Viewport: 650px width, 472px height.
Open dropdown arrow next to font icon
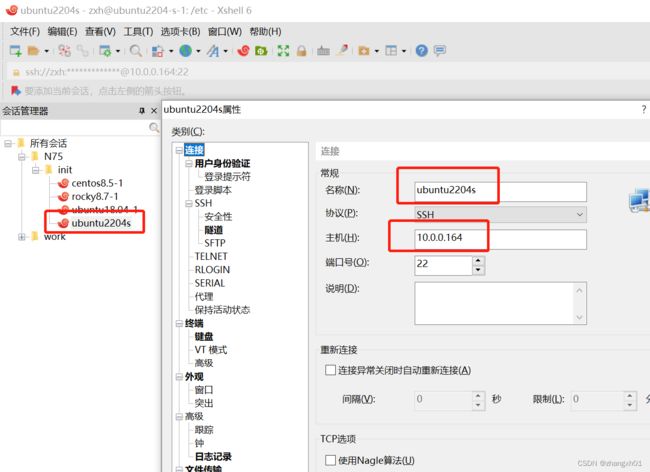coord(226,51)
